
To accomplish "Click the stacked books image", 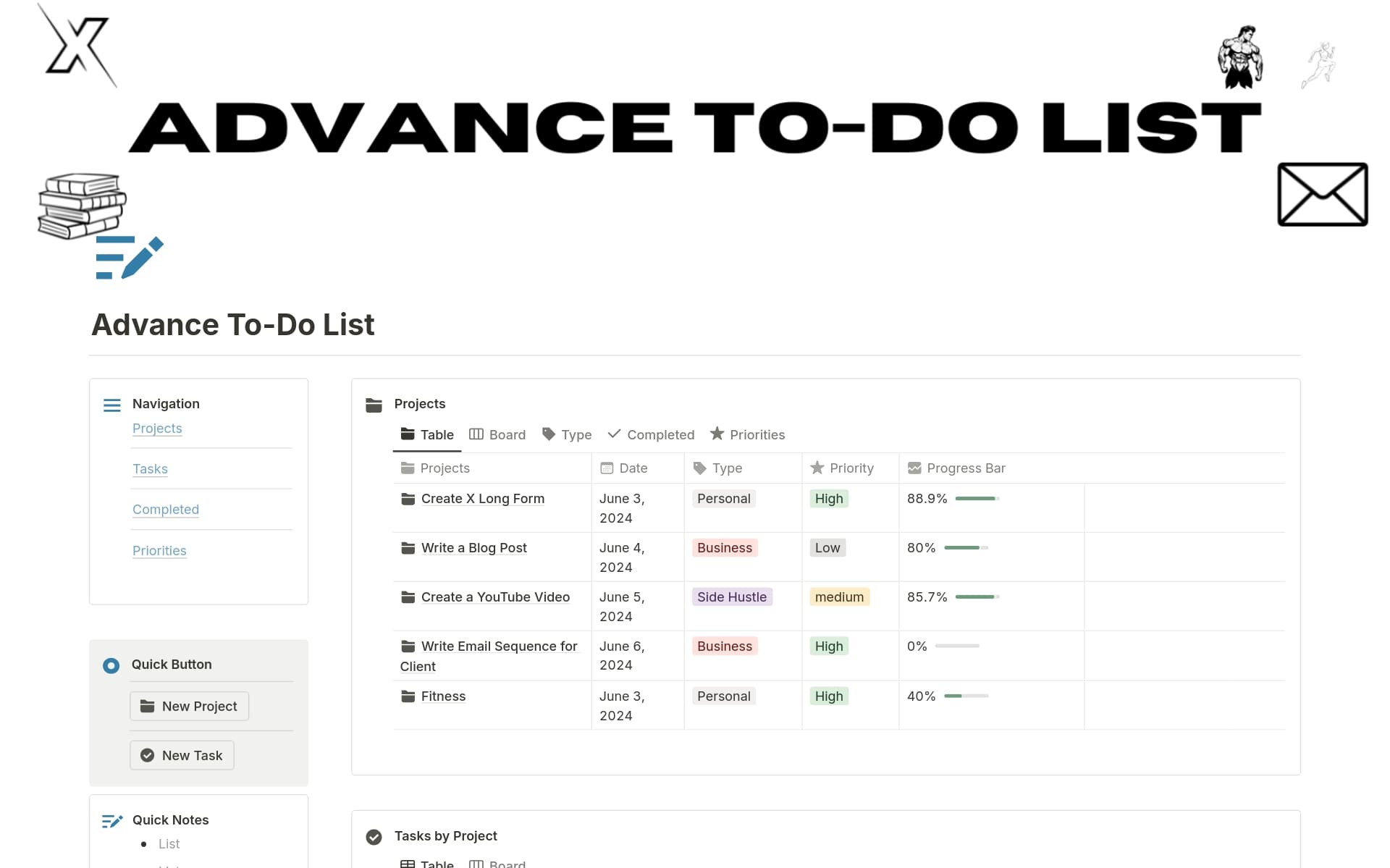I will (82, 206).
